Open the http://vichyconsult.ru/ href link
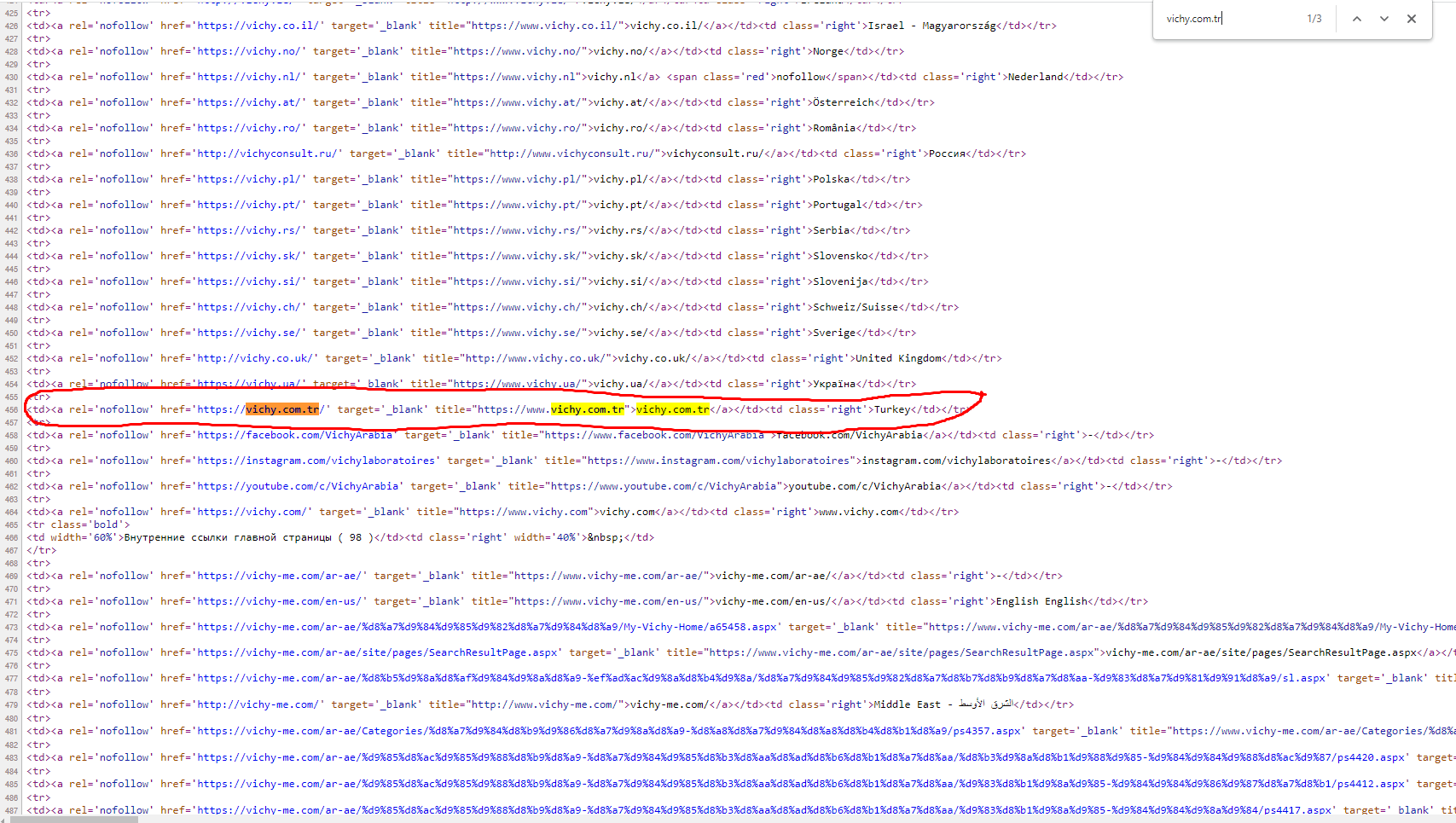Viewport: 1456px width, 823px height. (x=268, y=154)
